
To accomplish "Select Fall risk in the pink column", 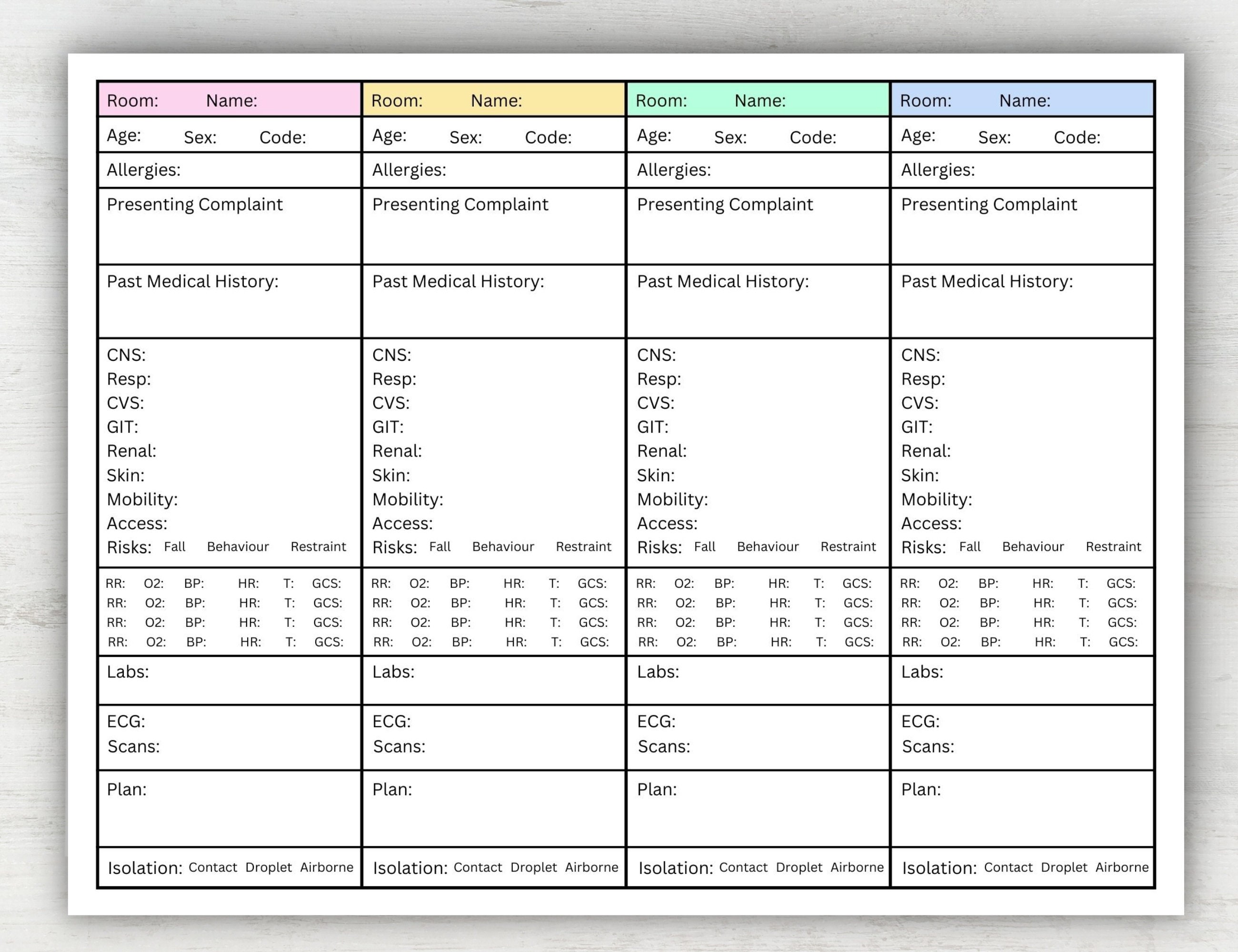I will click(175, 547).
